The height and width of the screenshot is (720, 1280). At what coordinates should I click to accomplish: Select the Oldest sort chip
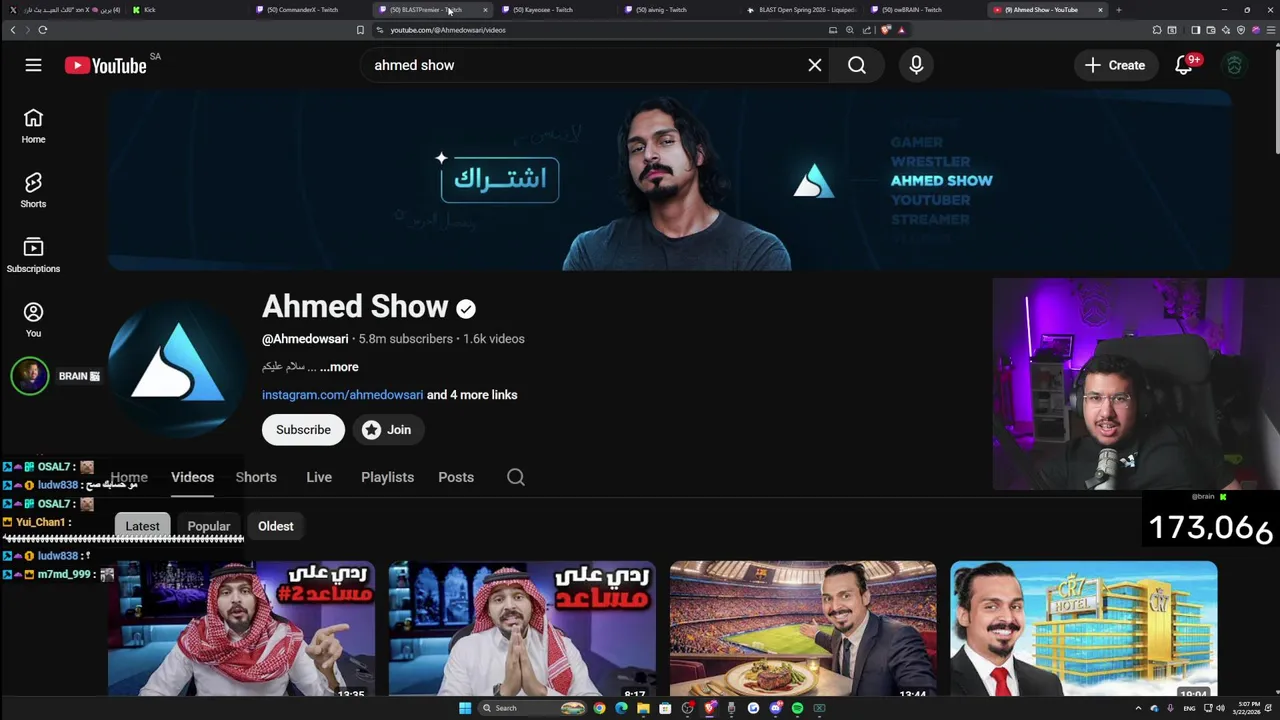point(276,526)
